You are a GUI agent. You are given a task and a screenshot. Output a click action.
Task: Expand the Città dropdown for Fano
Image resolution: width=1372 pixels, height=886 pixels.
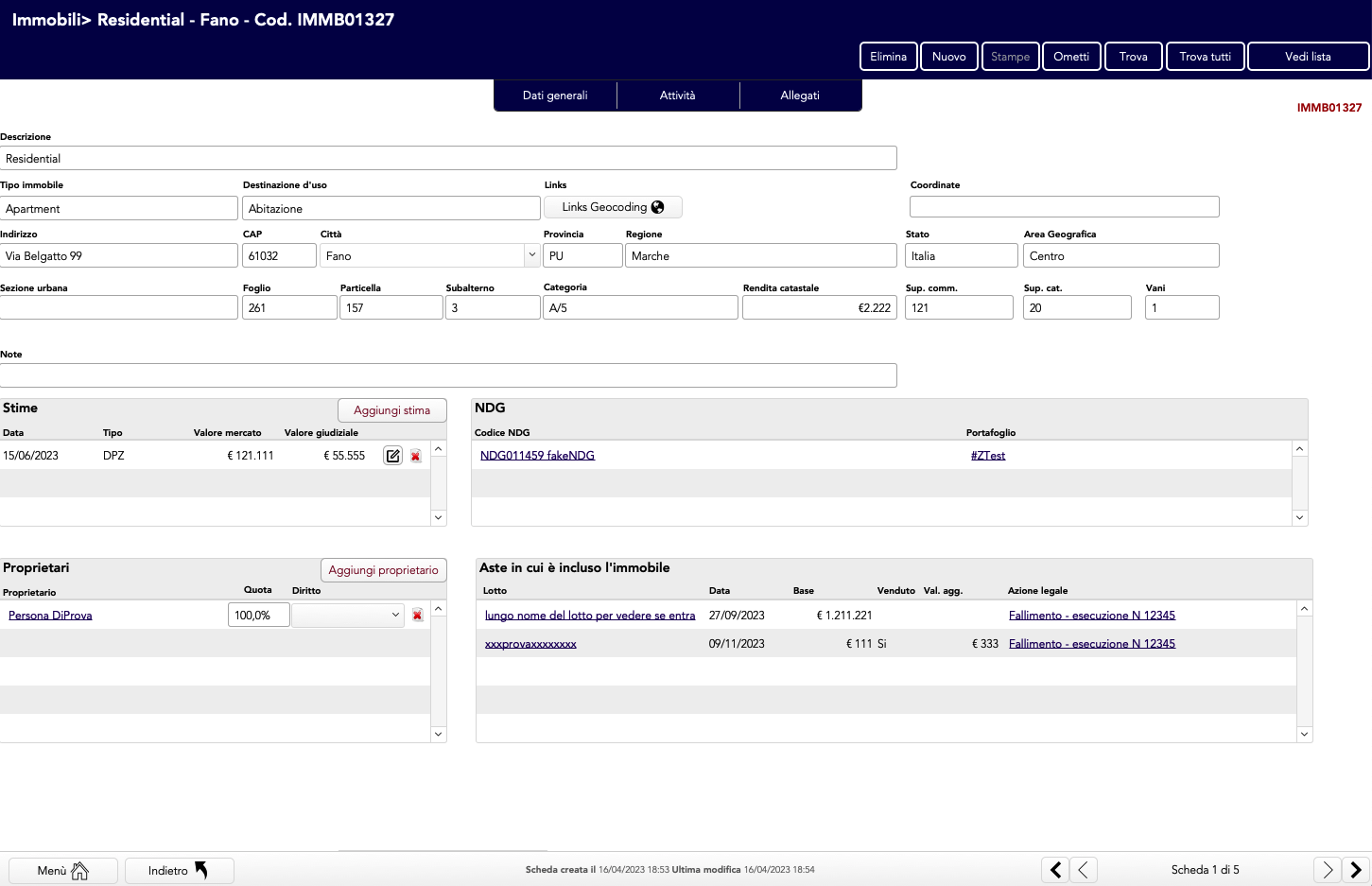point(531,255)
